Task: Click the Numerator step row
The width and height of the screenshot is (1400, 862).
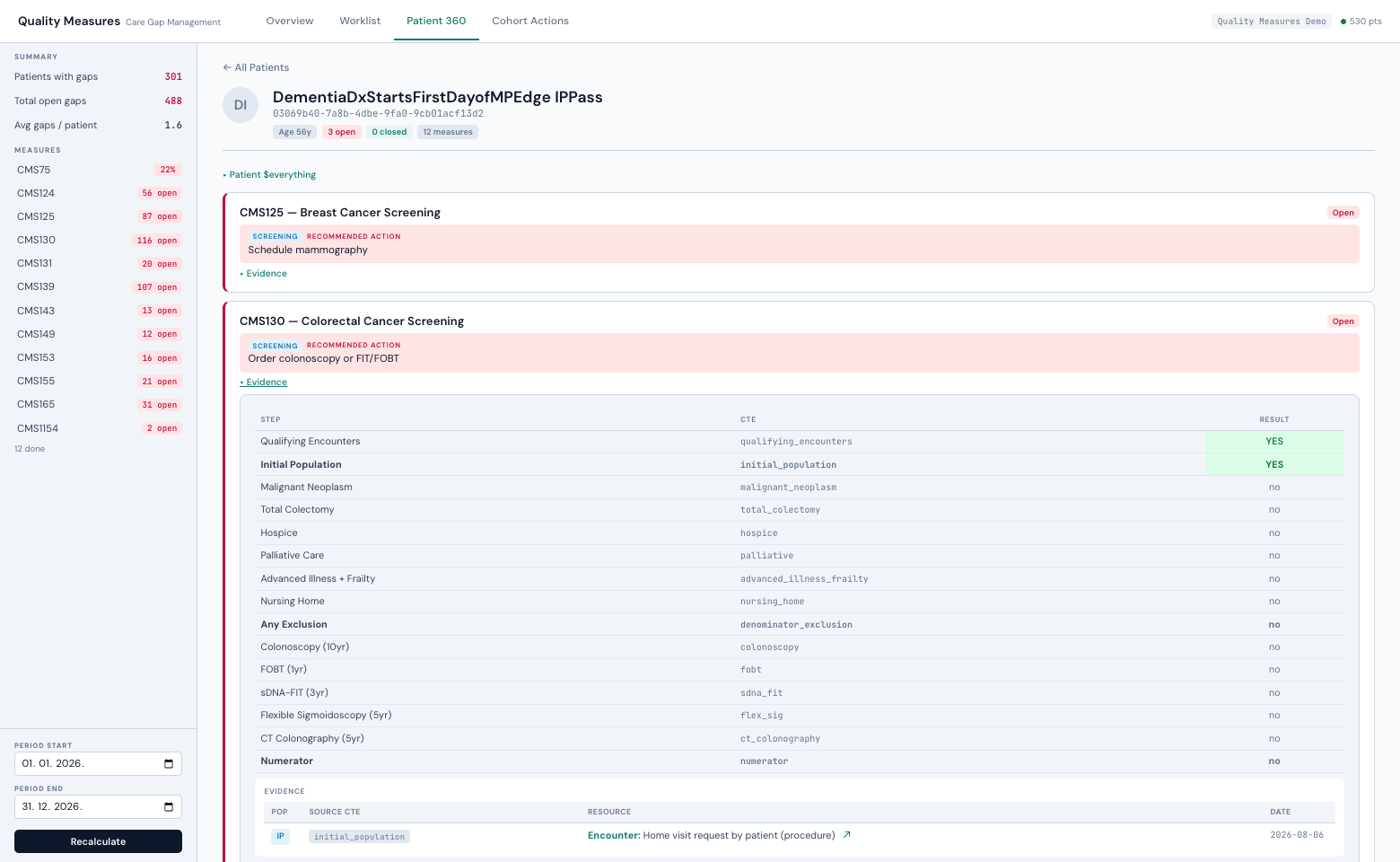Action: pyautogui.click(x=800, y=761)
